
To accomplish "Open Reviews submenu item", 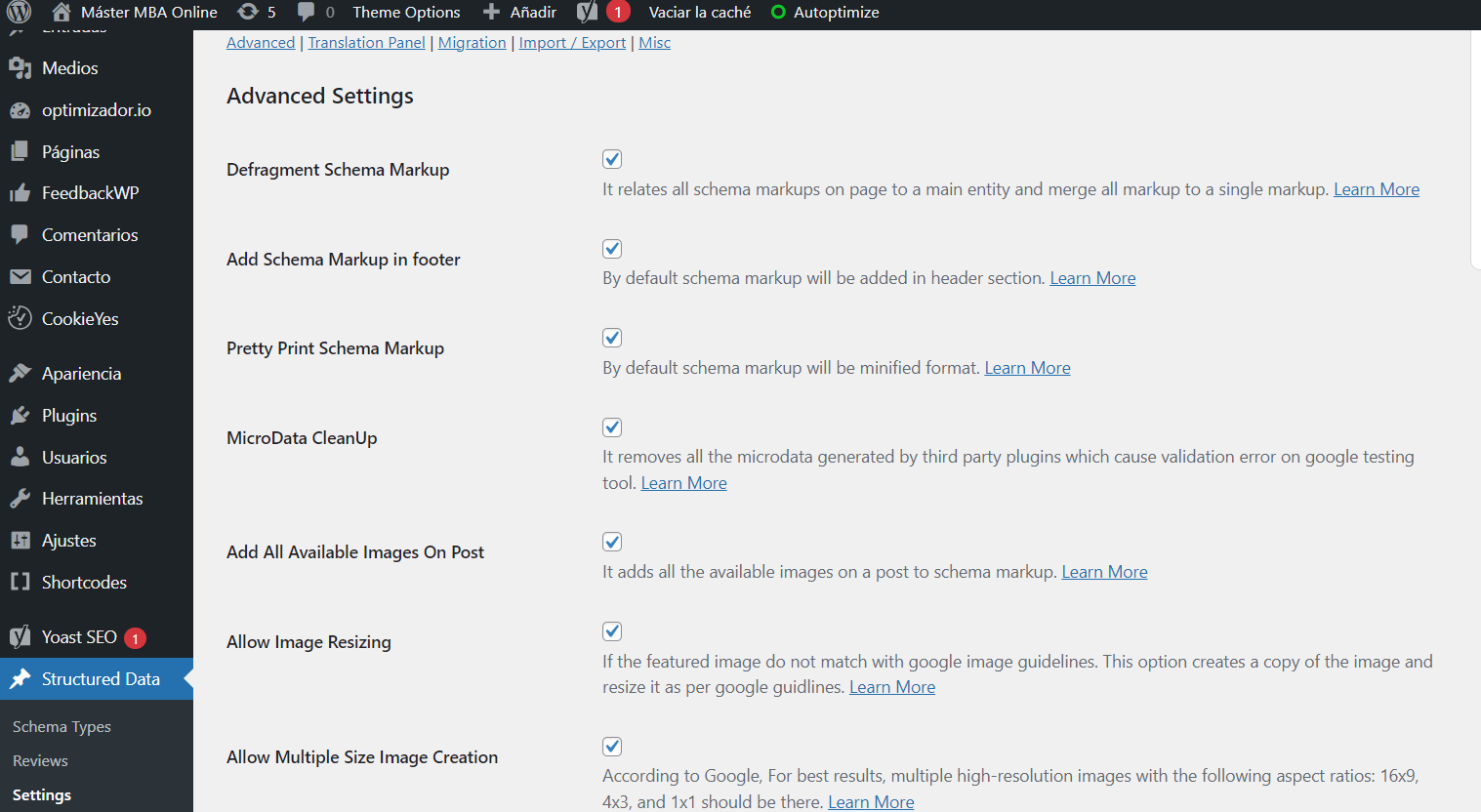I will point(40,761).
